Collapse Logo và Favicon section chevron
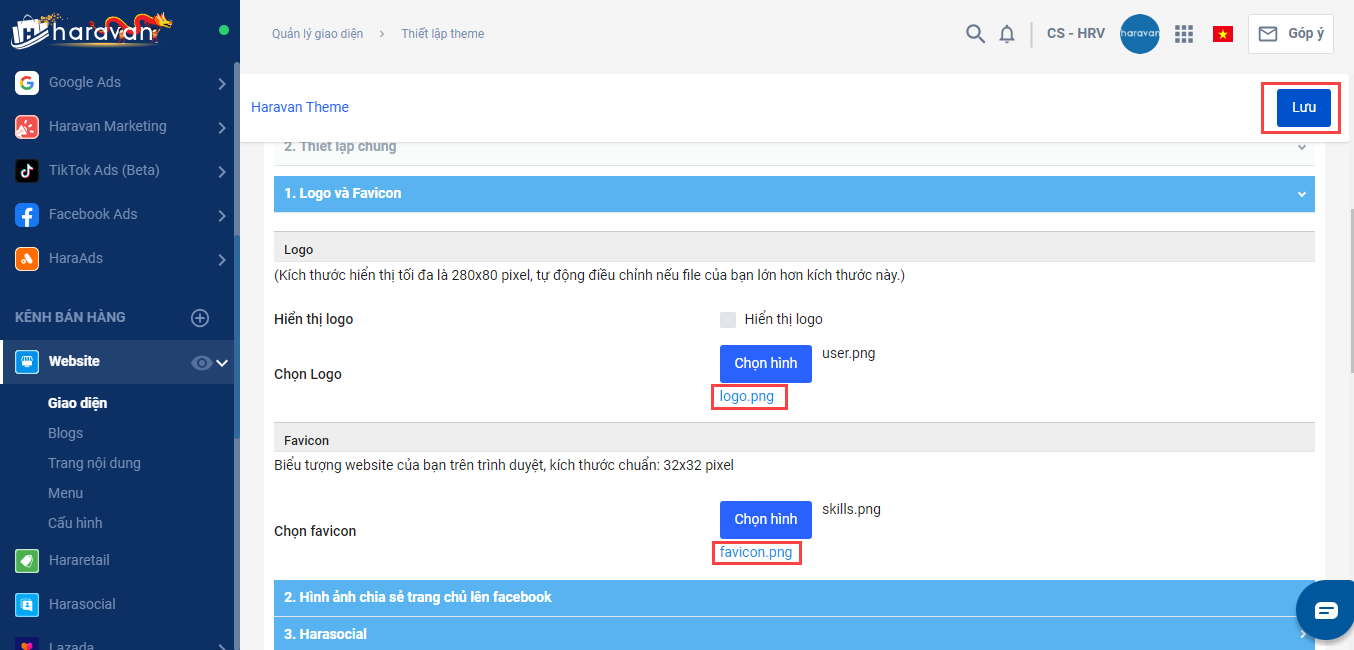1354x650 pixels. [x=1301, y=194]
